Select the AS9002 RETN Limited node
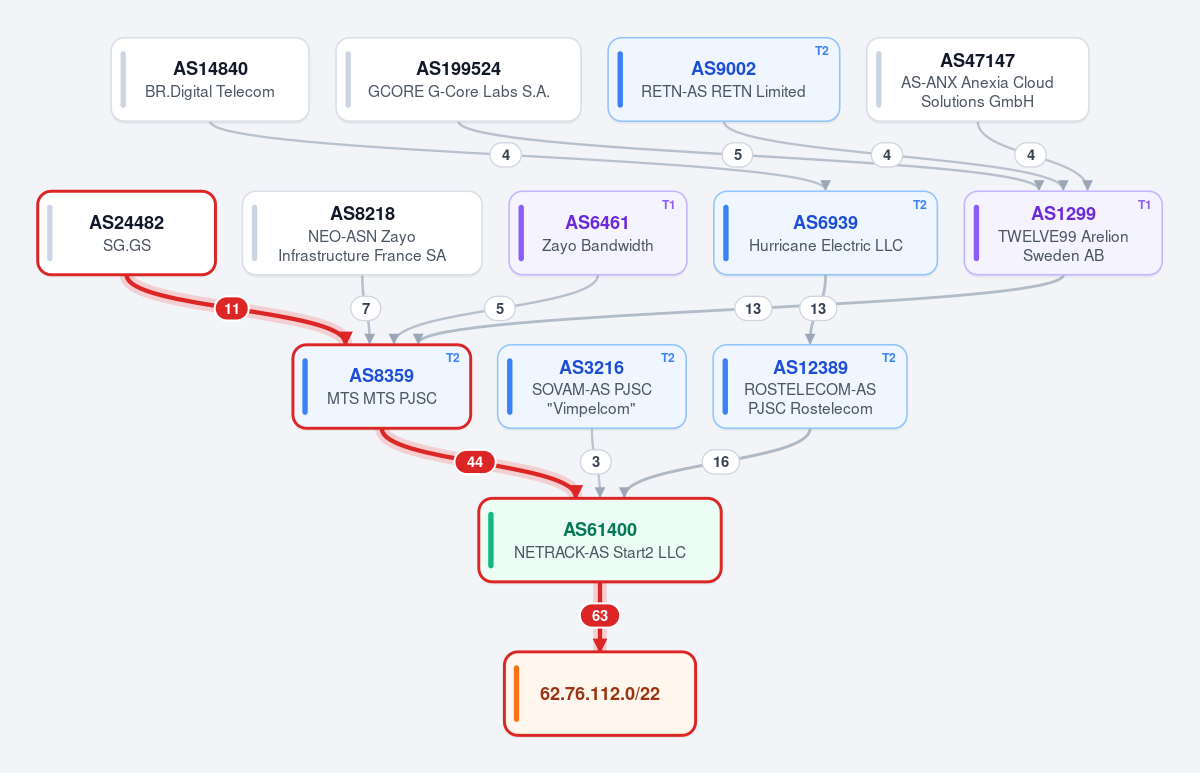Image resolution: width=1200 pixels, height=773 pixels. (724, 80)
